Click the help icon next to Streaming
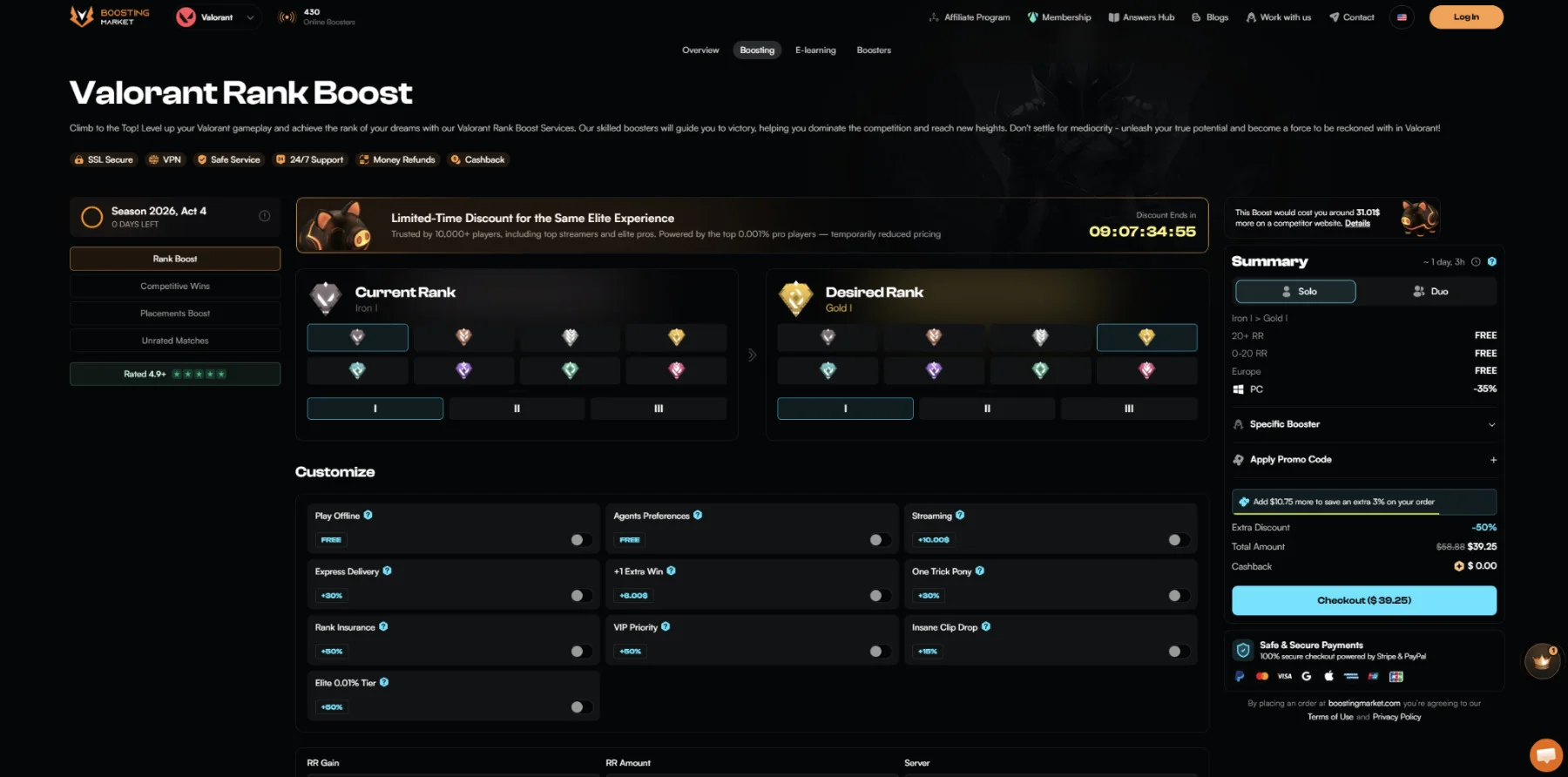This screenshot has width=1568, height=777. click(960, 515)
